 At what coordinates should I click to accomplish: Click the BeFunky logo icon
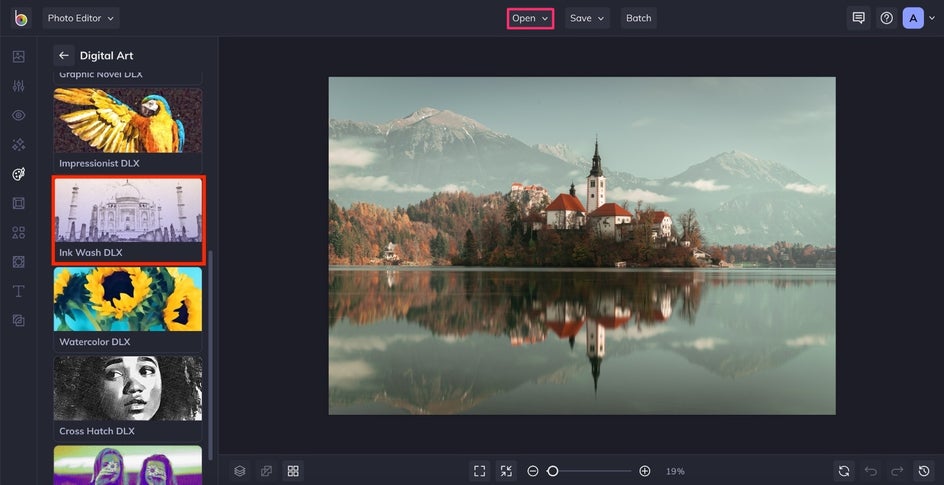pos(21,18)
